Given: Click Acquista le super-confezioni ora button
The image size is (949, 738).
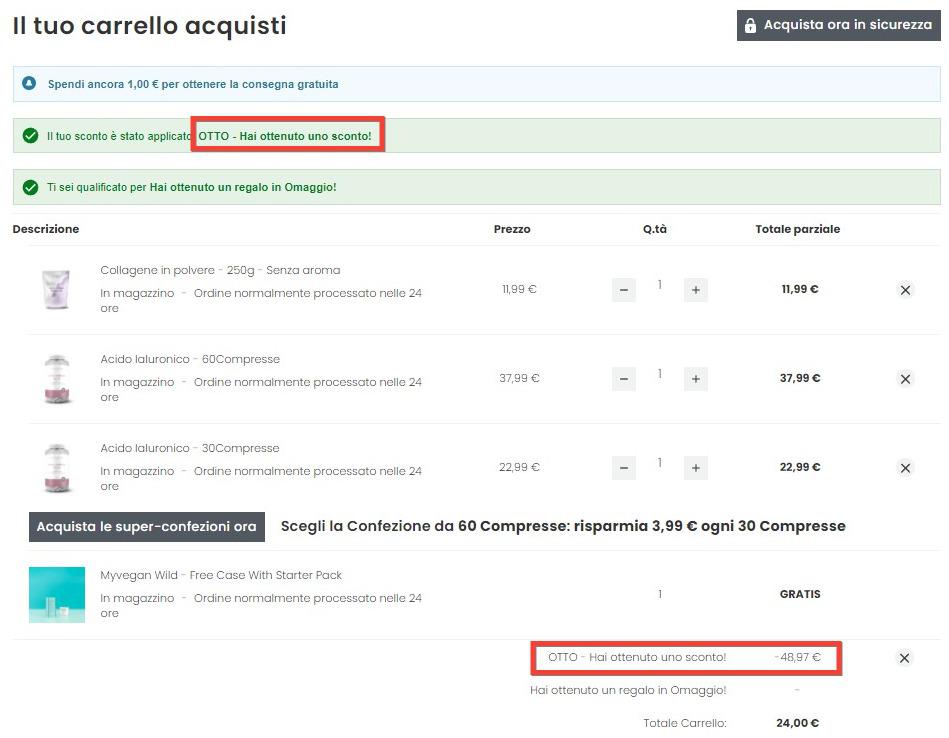Looking at the screenshot, I should [146, 527].
